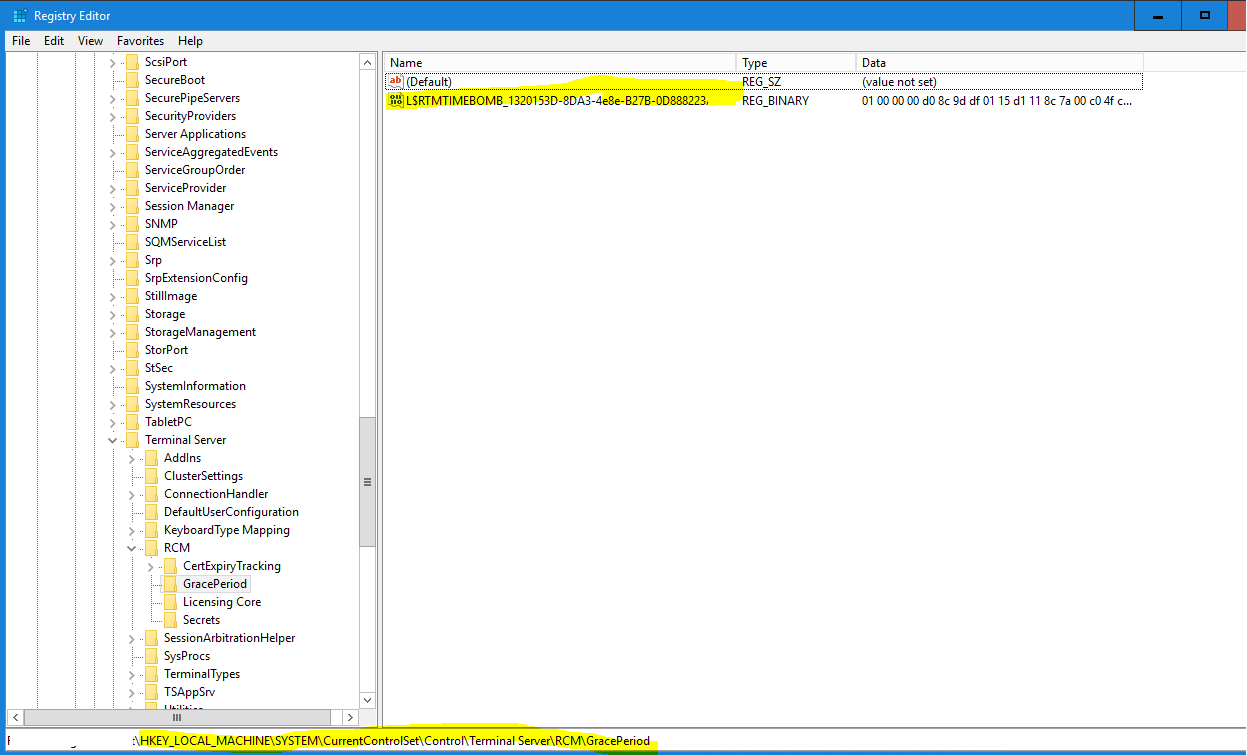Click the Licensing Core folder icon
This screenshot has width=1247, height=755.
170,602
